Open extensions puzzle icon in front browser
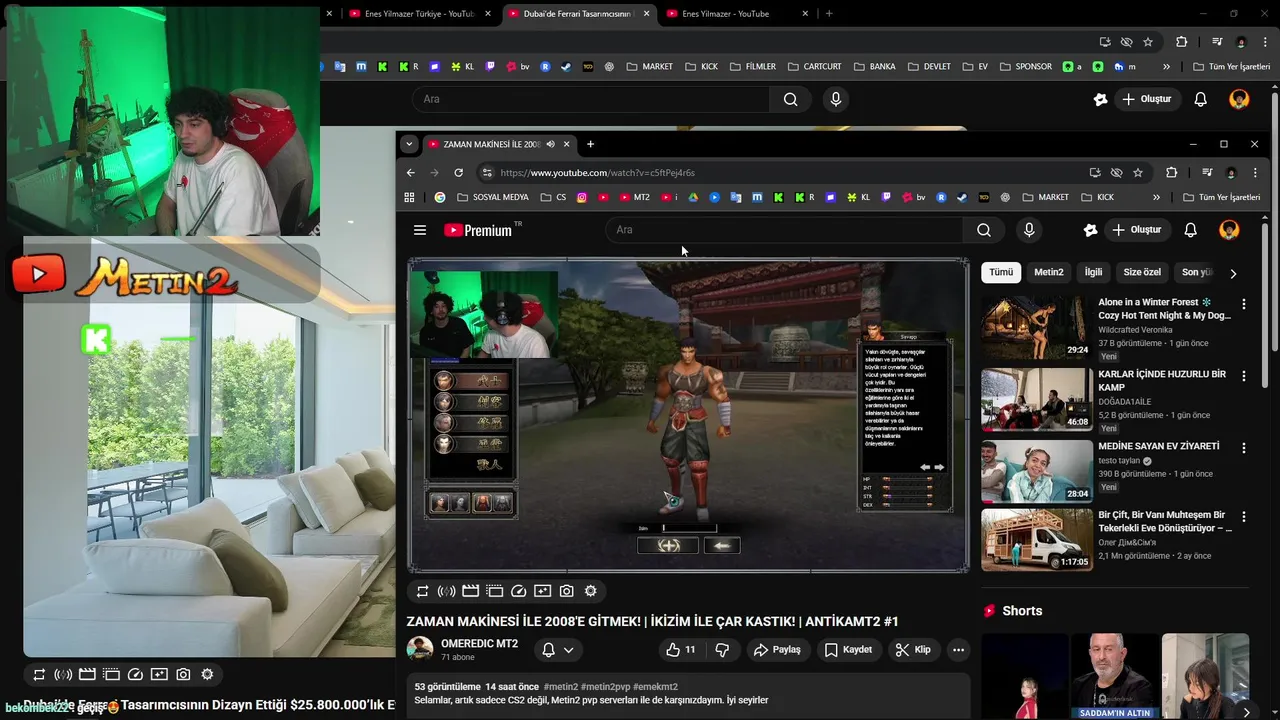1280x720 pixels. point(1172,172)
